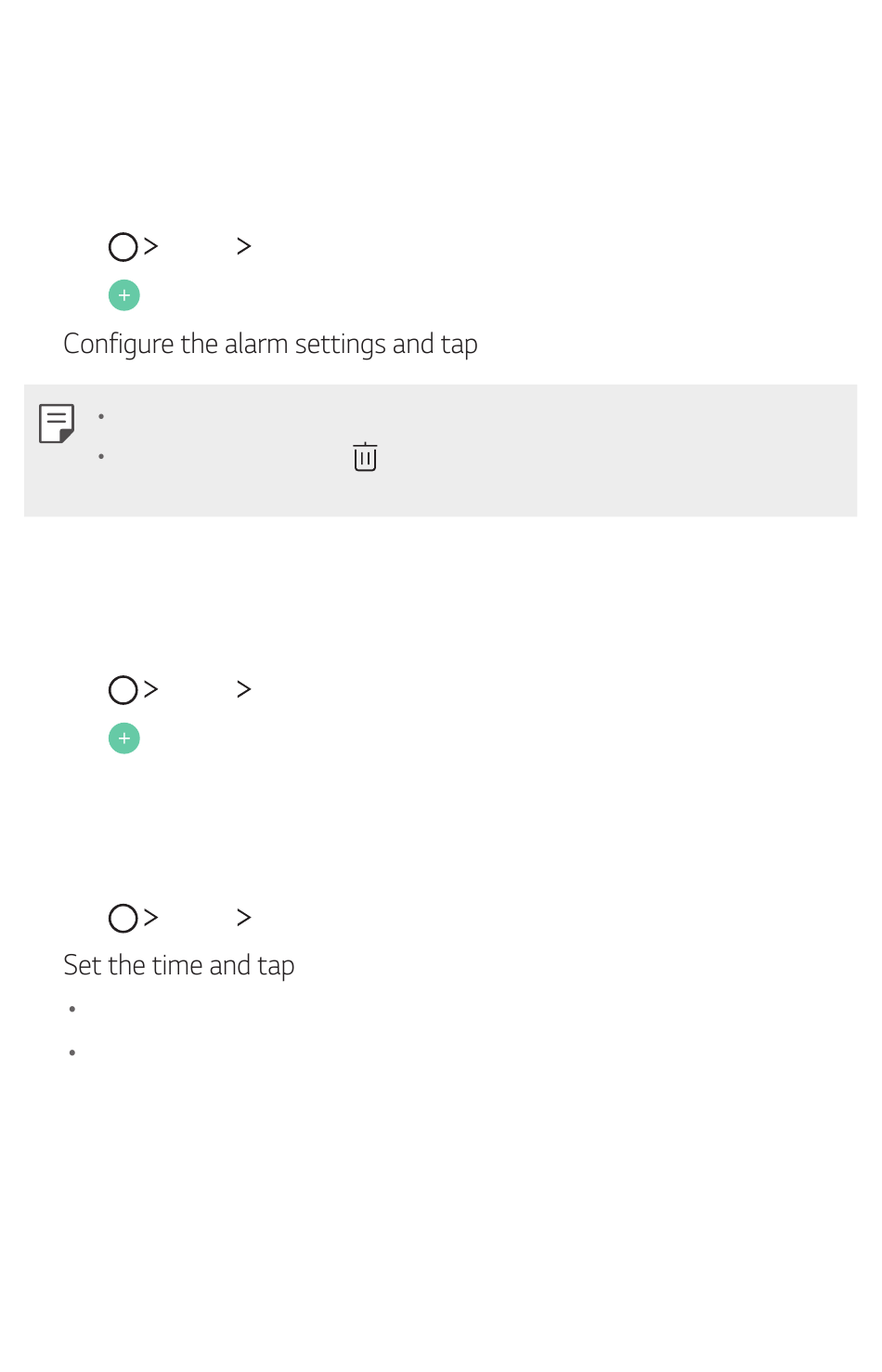
Task: Tap the home circle icon above 'Set the time and tap'
Action: (x=123, y=919)
